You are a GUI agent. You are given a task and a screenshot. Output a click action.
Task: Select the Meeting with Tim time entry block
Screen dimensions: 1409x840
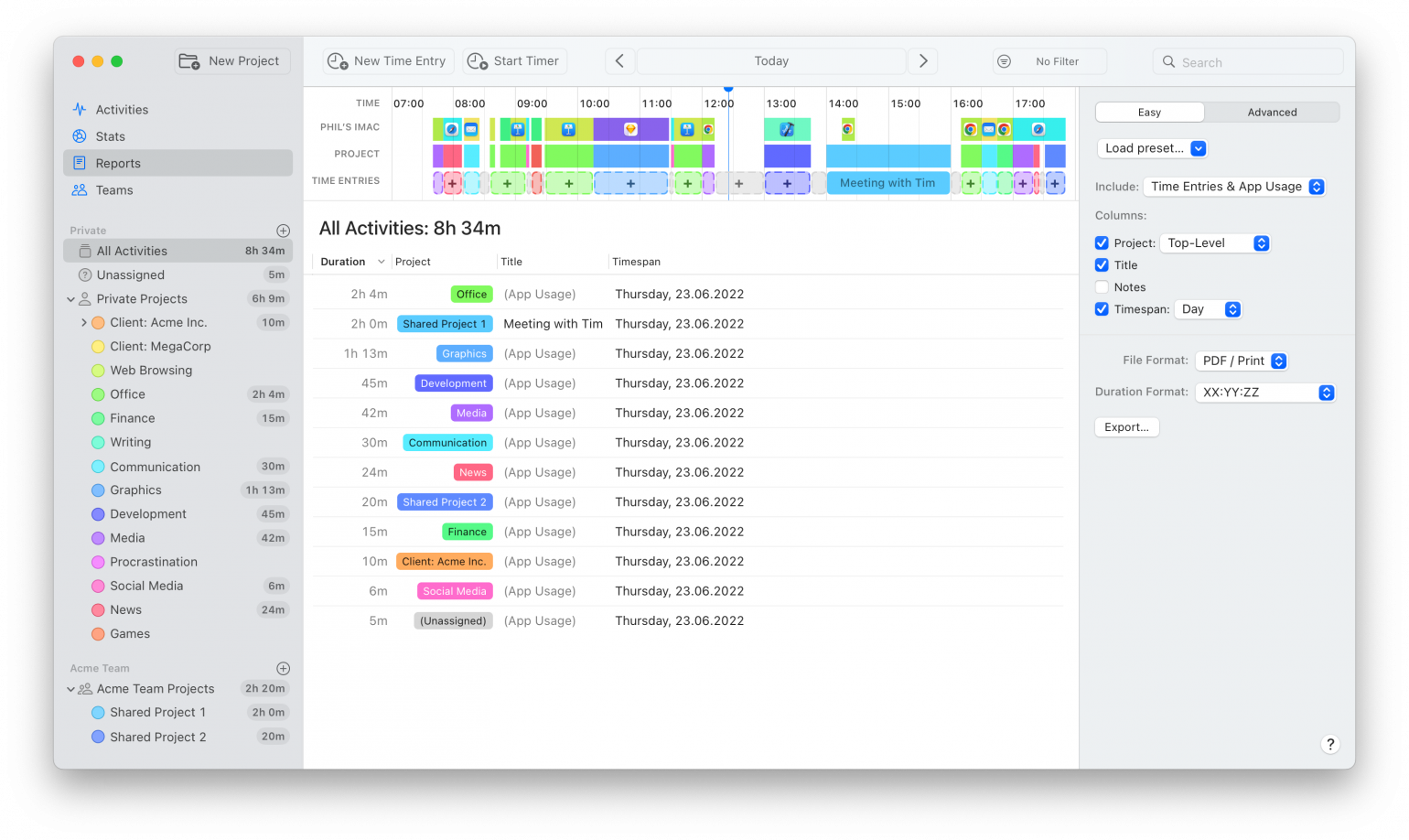coord(887,182)
